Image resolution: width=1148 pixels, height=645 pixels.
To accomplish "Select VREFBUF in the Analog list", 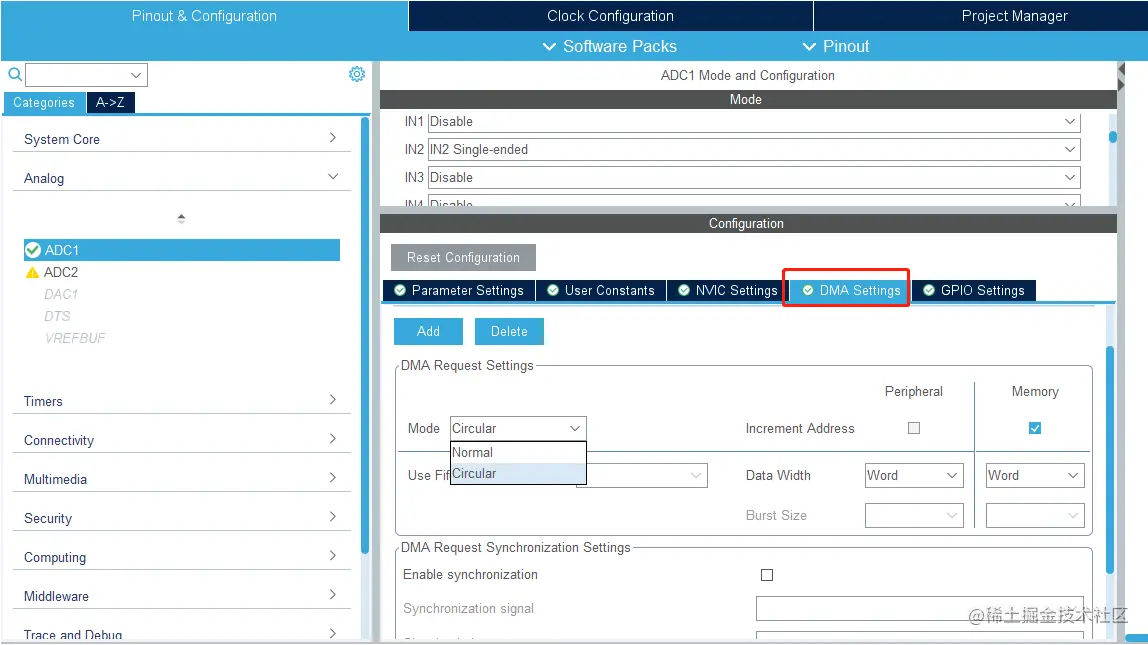I will (75, 338).
